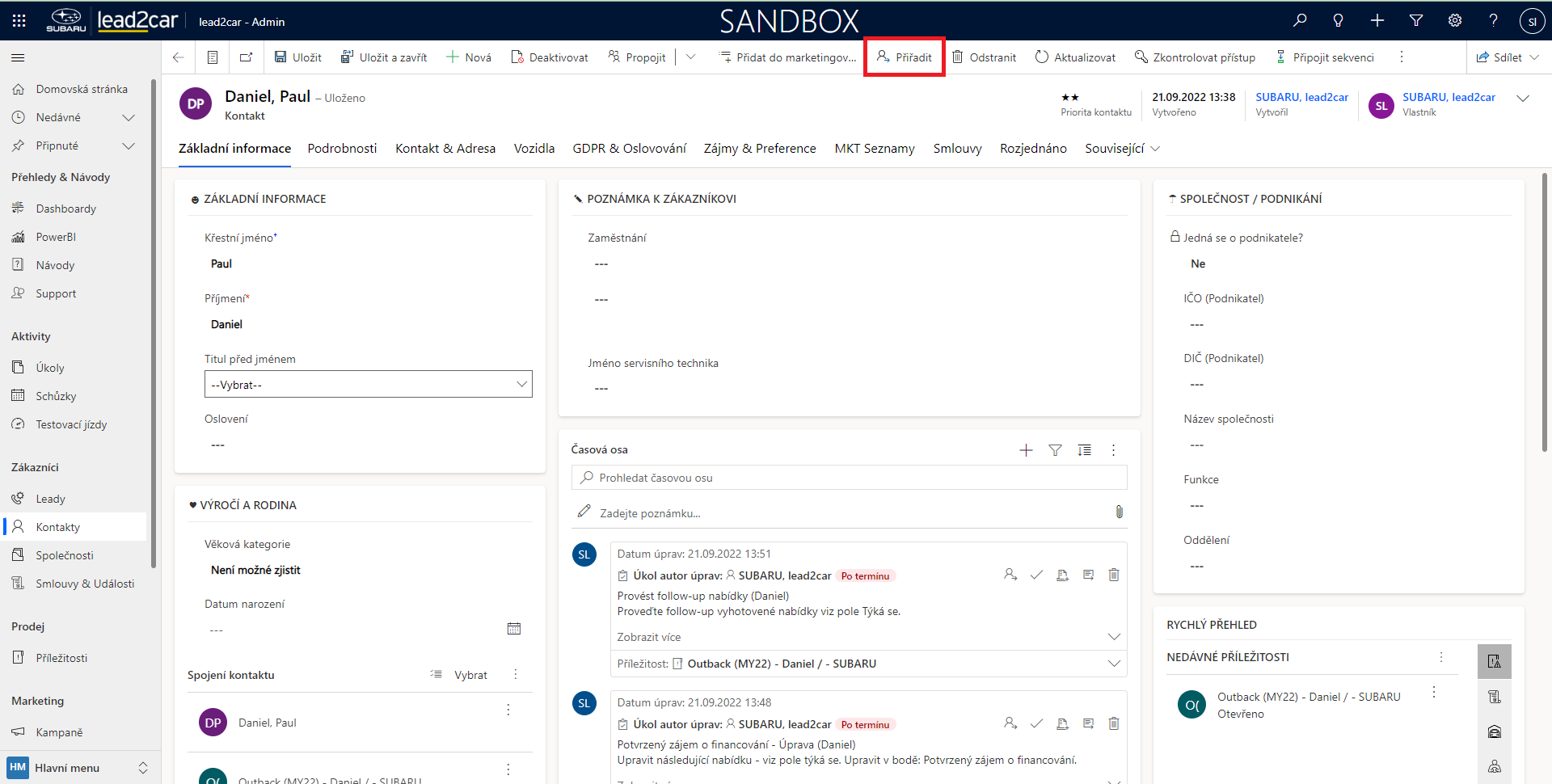Click the Prohledat časovou osu search field
Screen dimensions: 1552x784
(849, 478)
